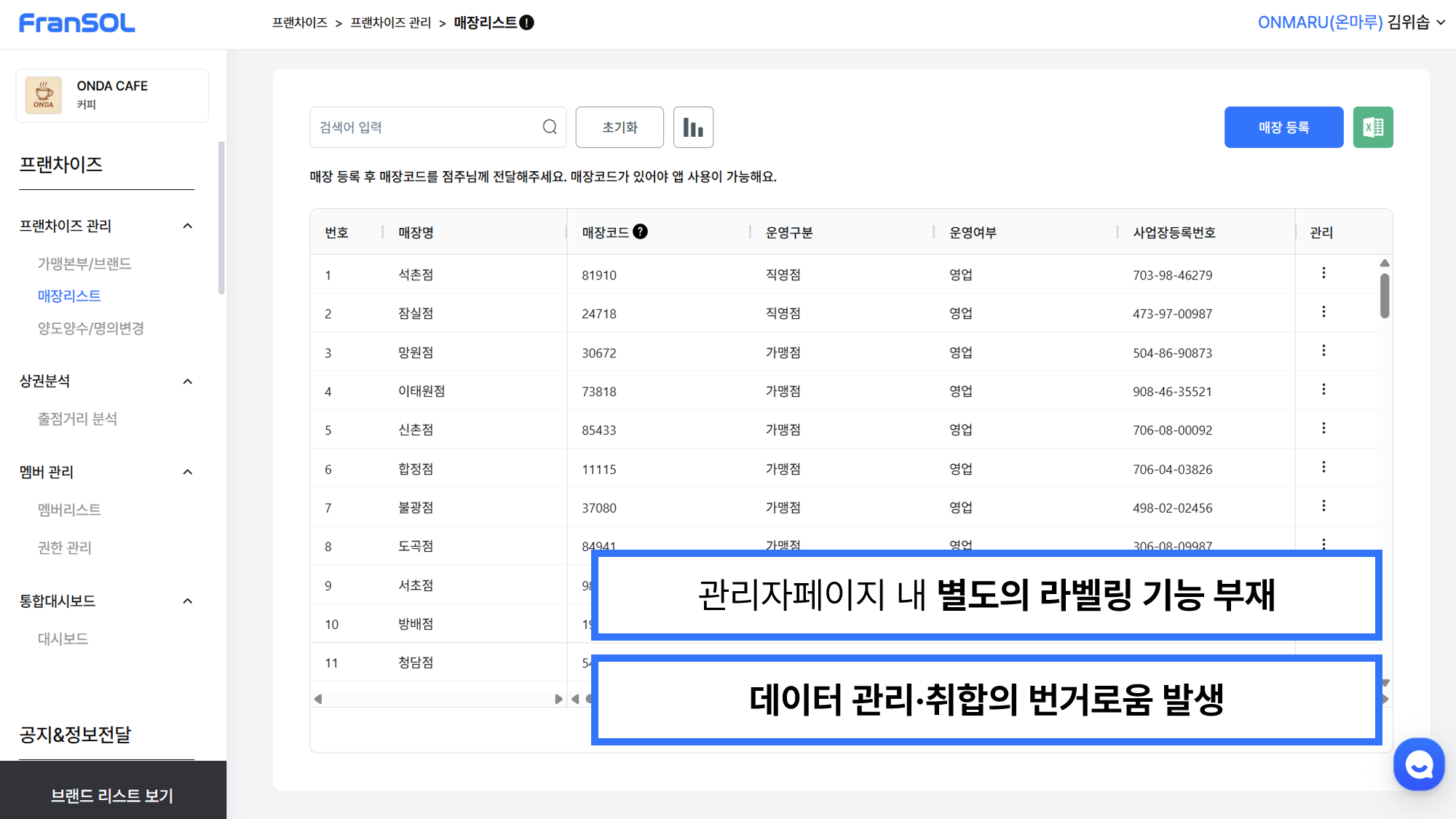Click right arrow of frozen-column scrollbar
The height and width of the screenshot is (819, 1456).
click(x=558, y=699)
